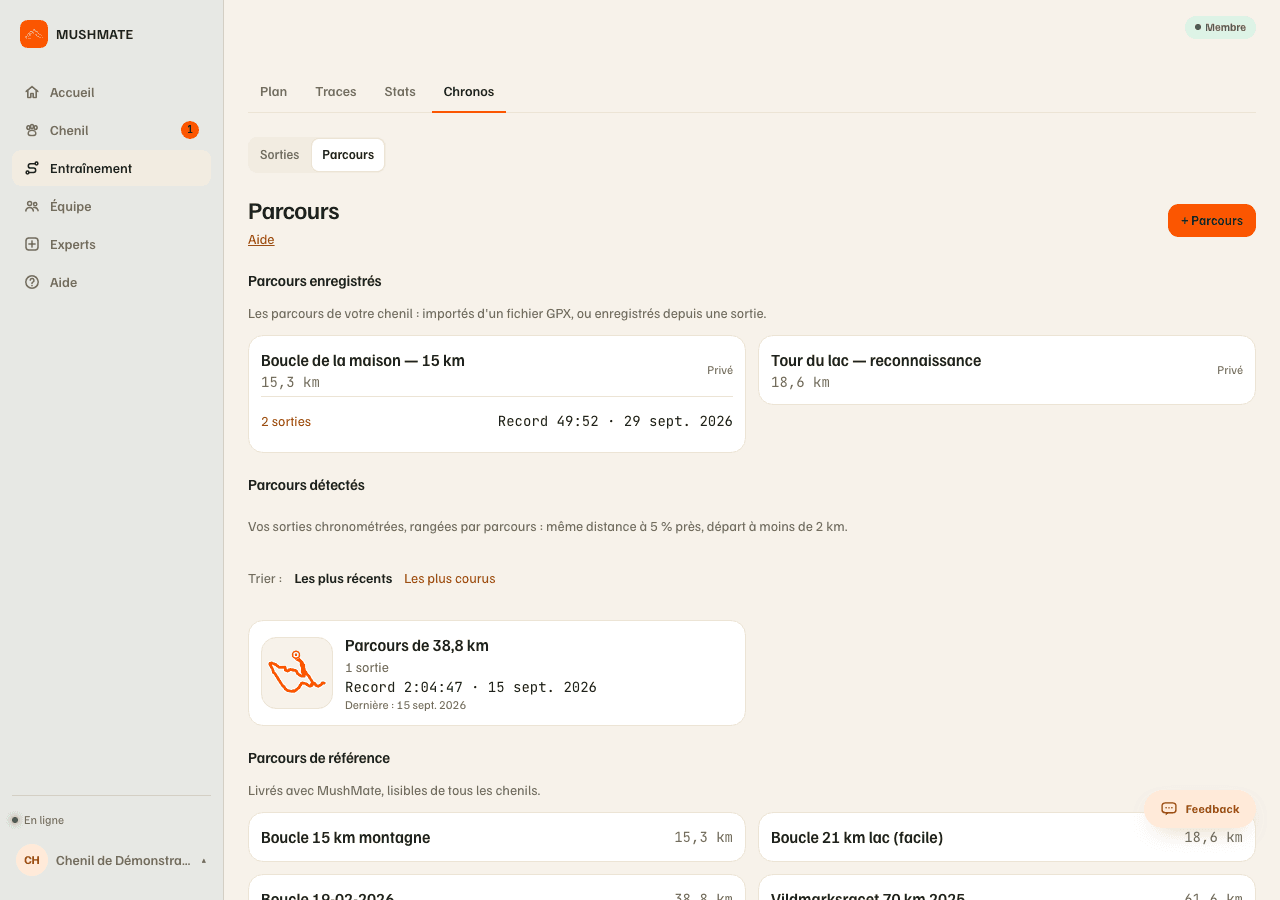1280x900 pixels.
Task: Click the Parcours enregistrés heading
Action: pos(315,281)
